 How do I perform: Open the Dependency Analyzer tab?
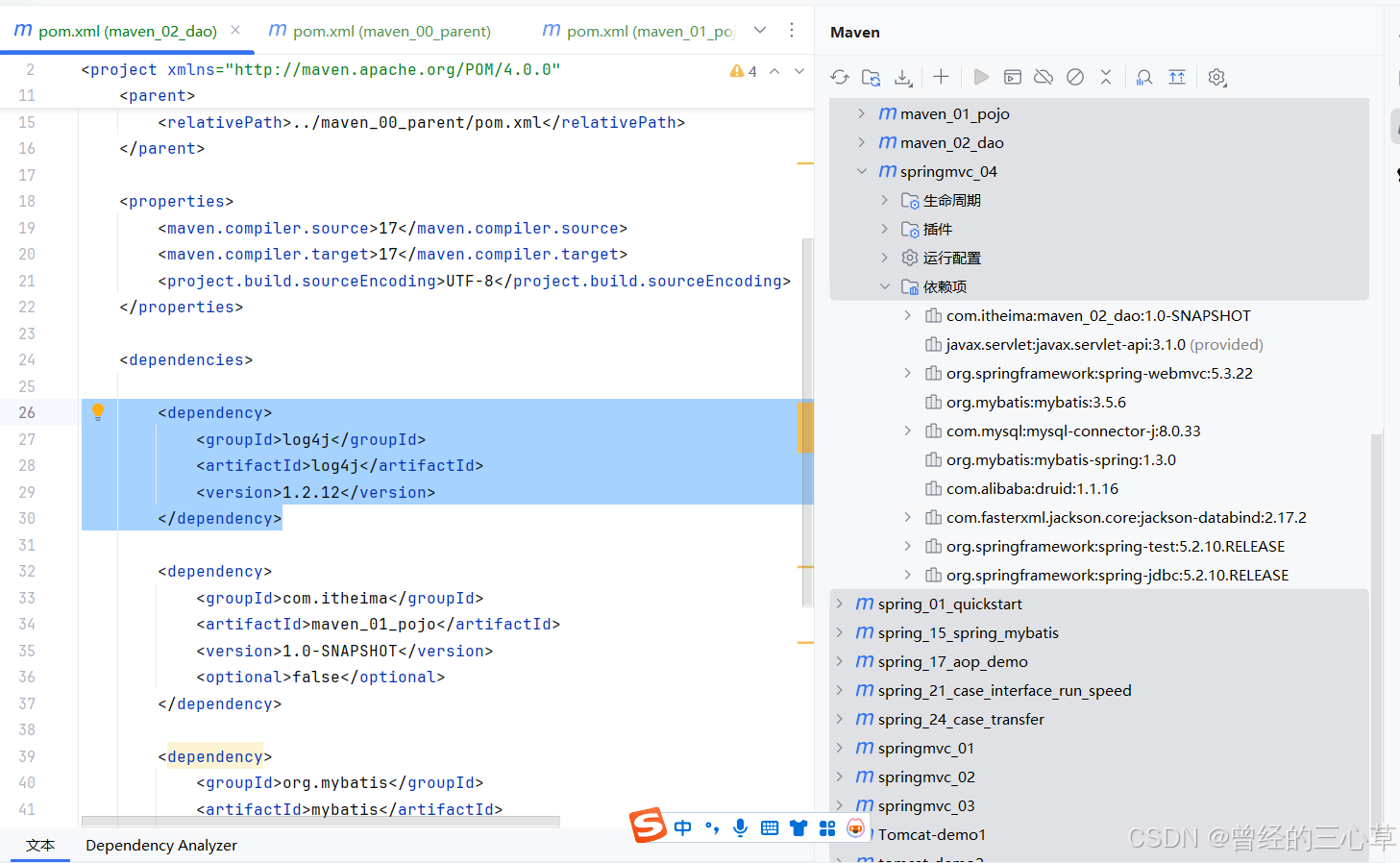pos(161,846)
